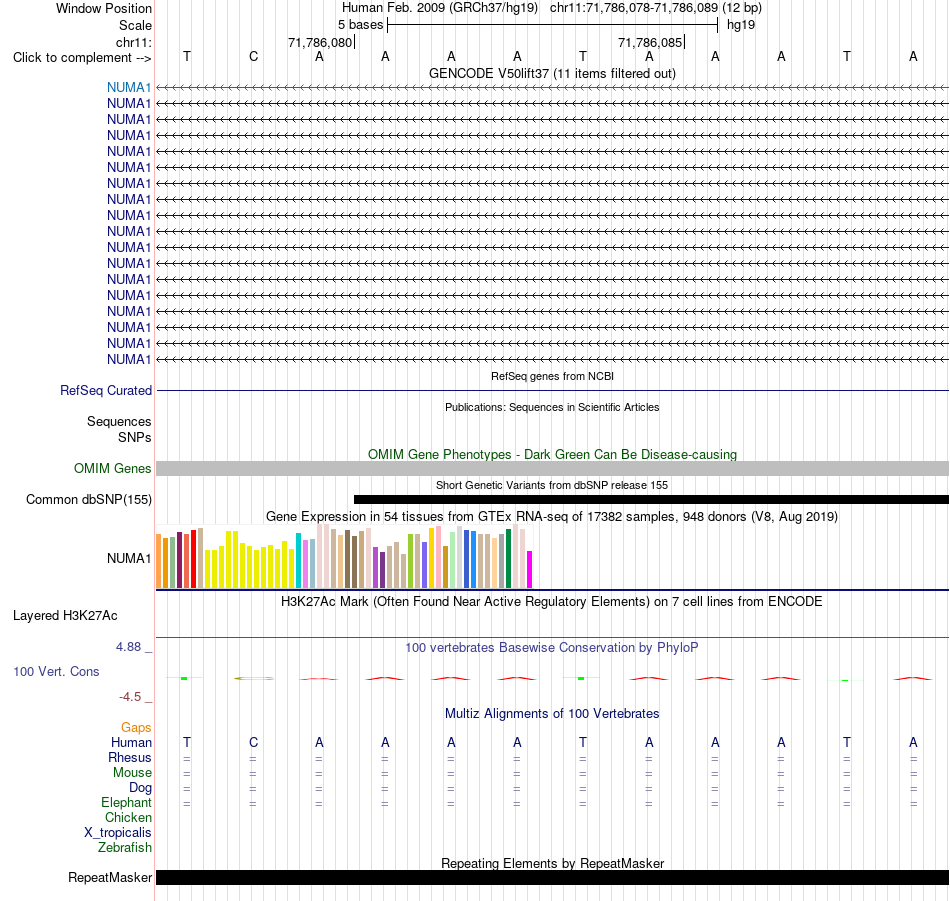The height and width of the screenshot is (901, 950).
Task: Select the RefSeq Curated track label
Action: point(105,390)
